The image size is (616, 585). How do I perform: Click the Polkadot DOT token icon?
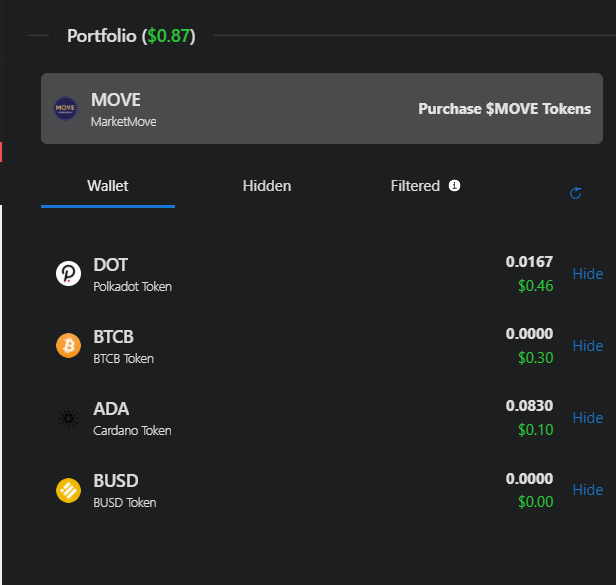68,273
